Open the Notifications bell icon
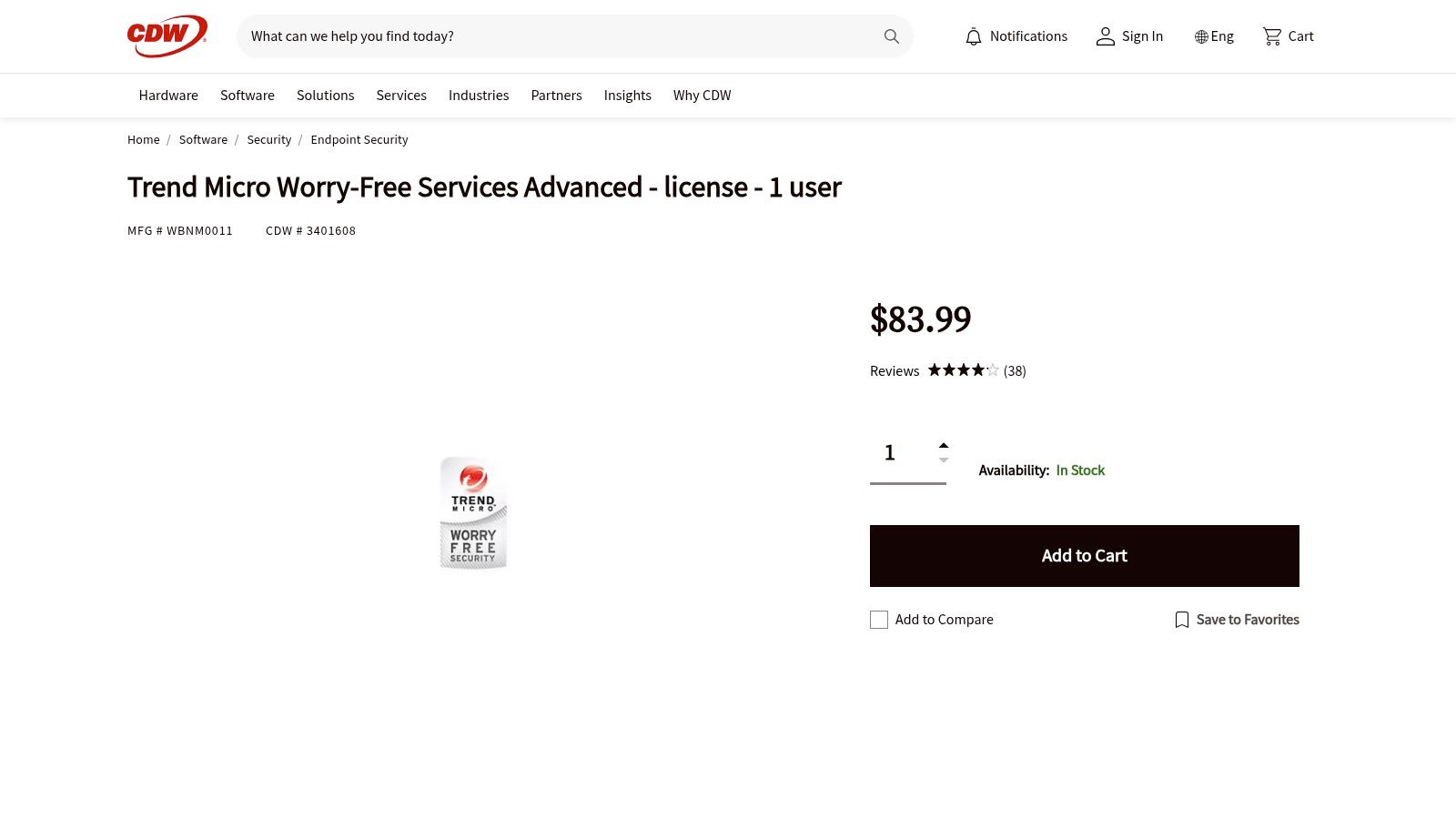Viewport: 1456px width, 819px height. [973, 35]
